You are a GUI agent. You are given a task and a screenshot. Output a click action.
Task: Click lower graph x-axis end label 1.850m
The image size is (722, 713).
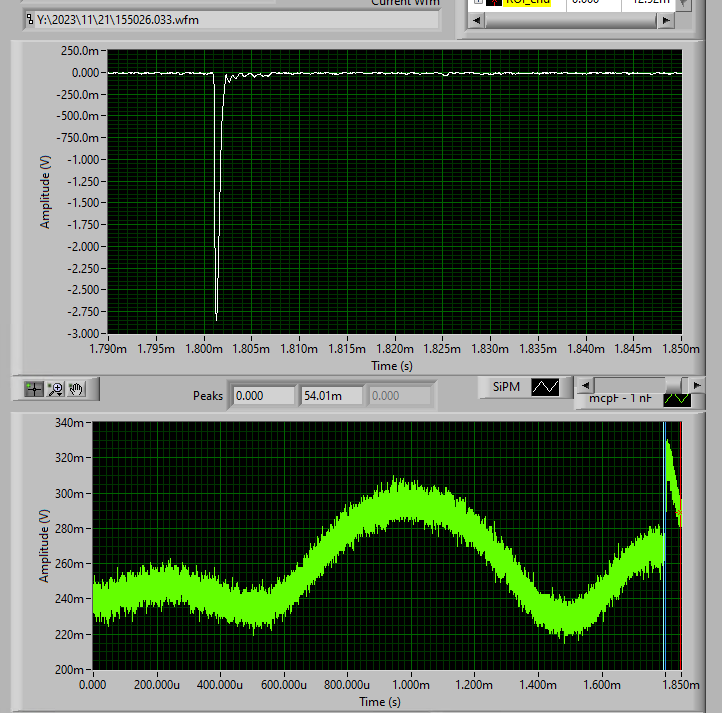681,685
